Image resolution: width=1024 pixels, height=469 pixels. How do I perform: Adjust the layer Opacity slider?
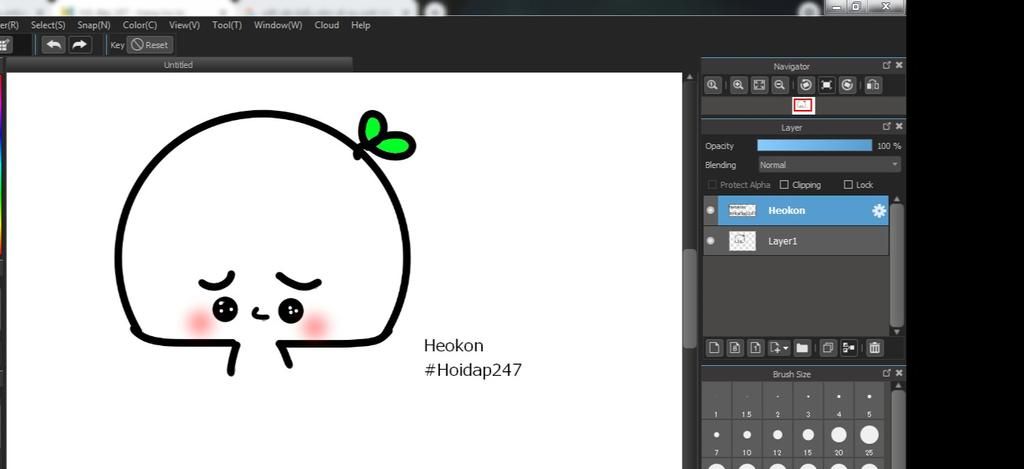tap(814, 146)
